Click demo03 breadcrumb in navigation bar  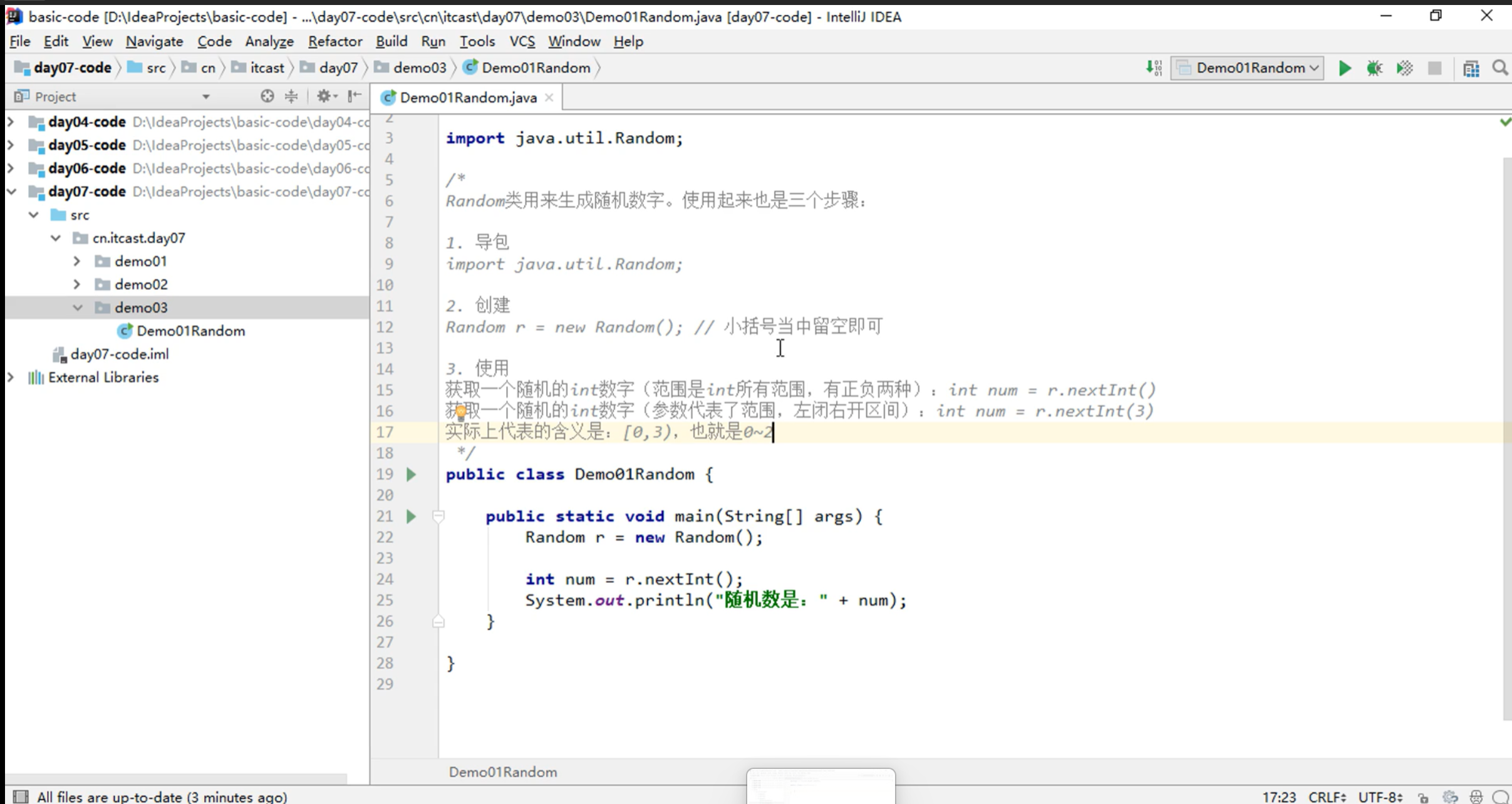point(411,68)
